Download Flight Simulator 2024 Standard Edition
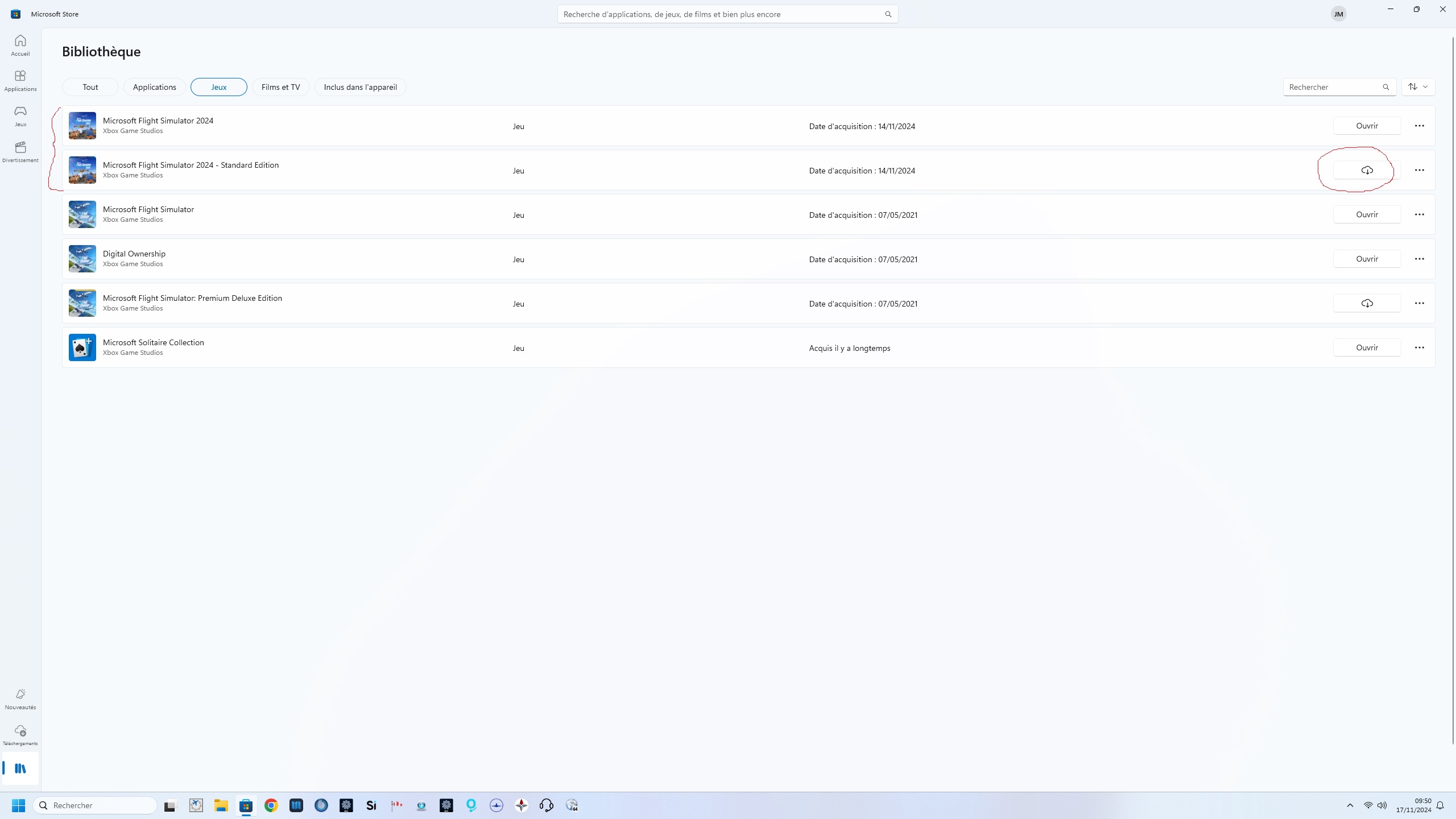 [x=1367, y=170]
